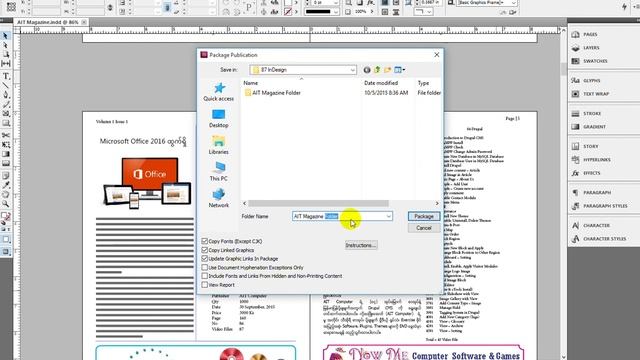Sort by the Name column header
The image size is (640, 360).
pyautogui.click(x=301, y=83)
